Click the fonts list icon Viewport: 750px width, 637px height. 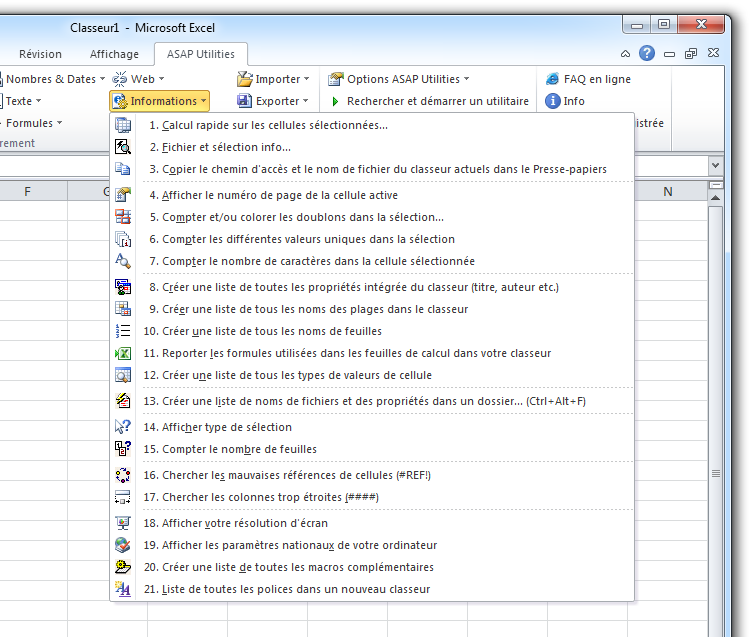pos(123,589)
